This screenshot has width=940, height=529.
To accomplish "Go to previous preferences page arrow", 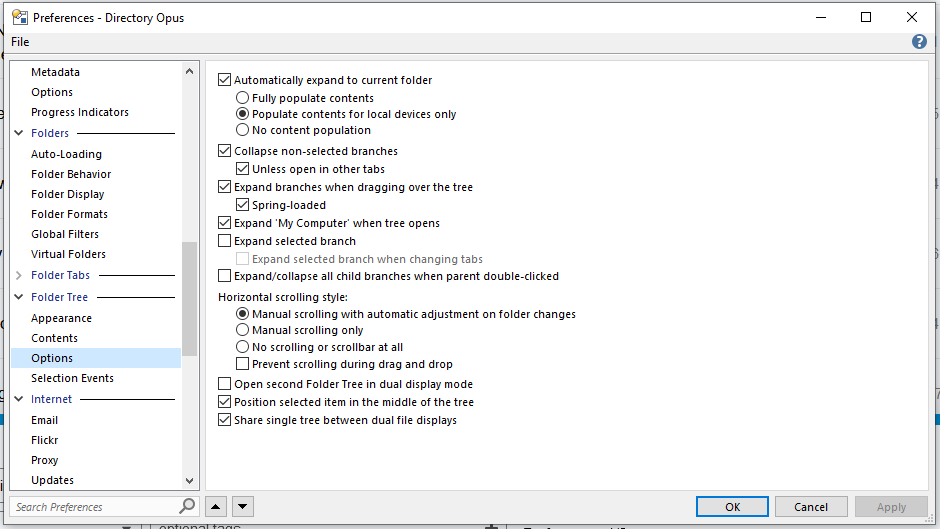I will 216,506.
